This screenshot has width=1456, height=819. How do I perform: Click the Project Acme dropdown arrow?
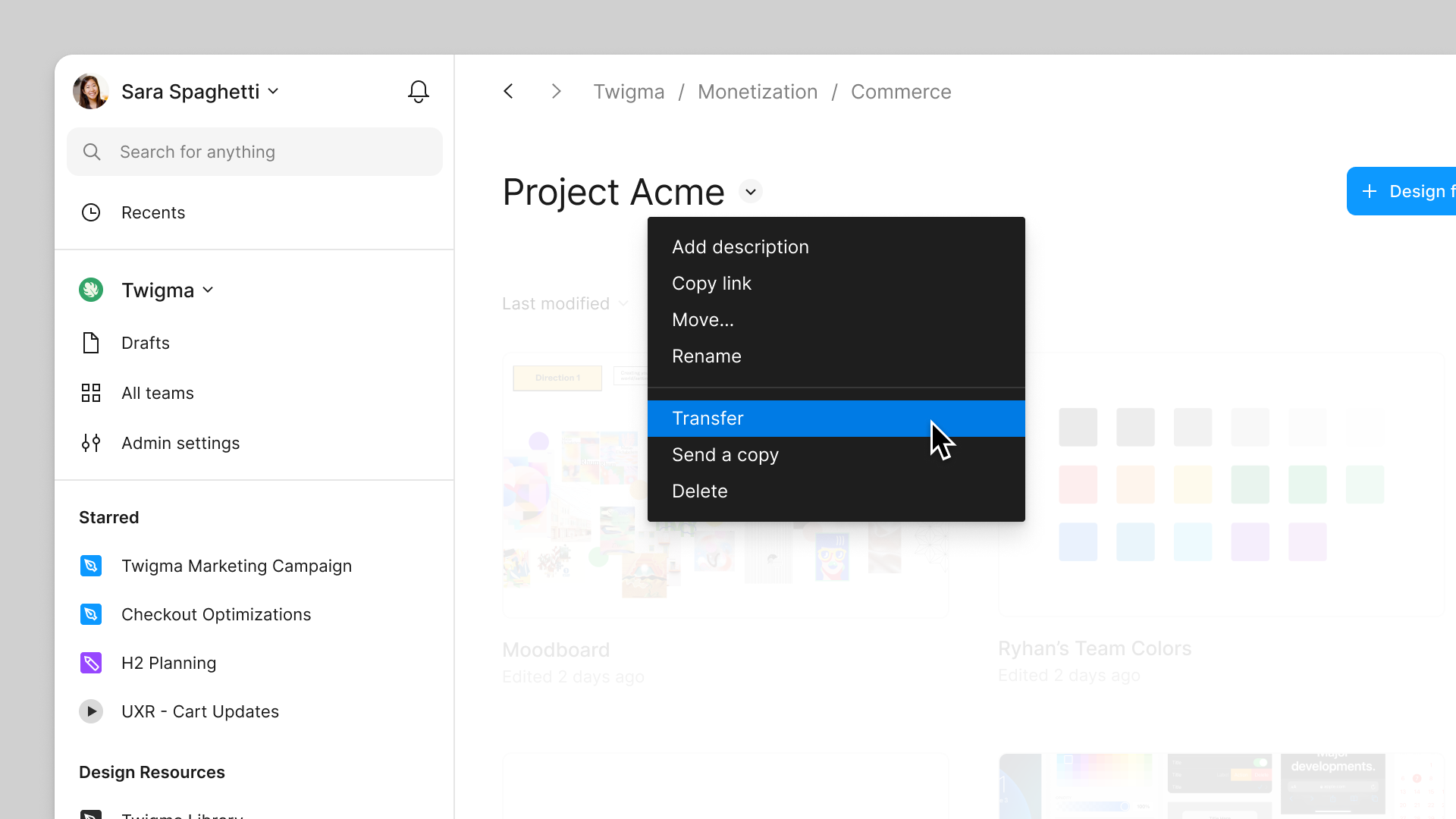[x=750, y=192]
